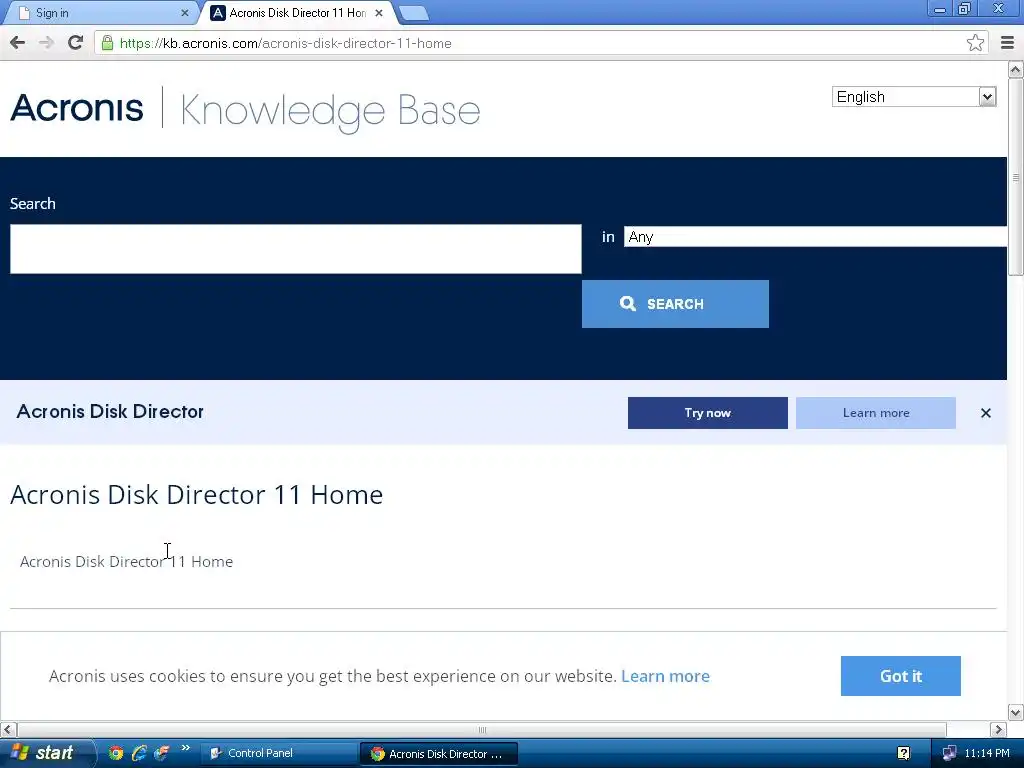Viewport: 1024px width, 768px height.
Task: Click the third quick launch icon
Action: point(161,753)
